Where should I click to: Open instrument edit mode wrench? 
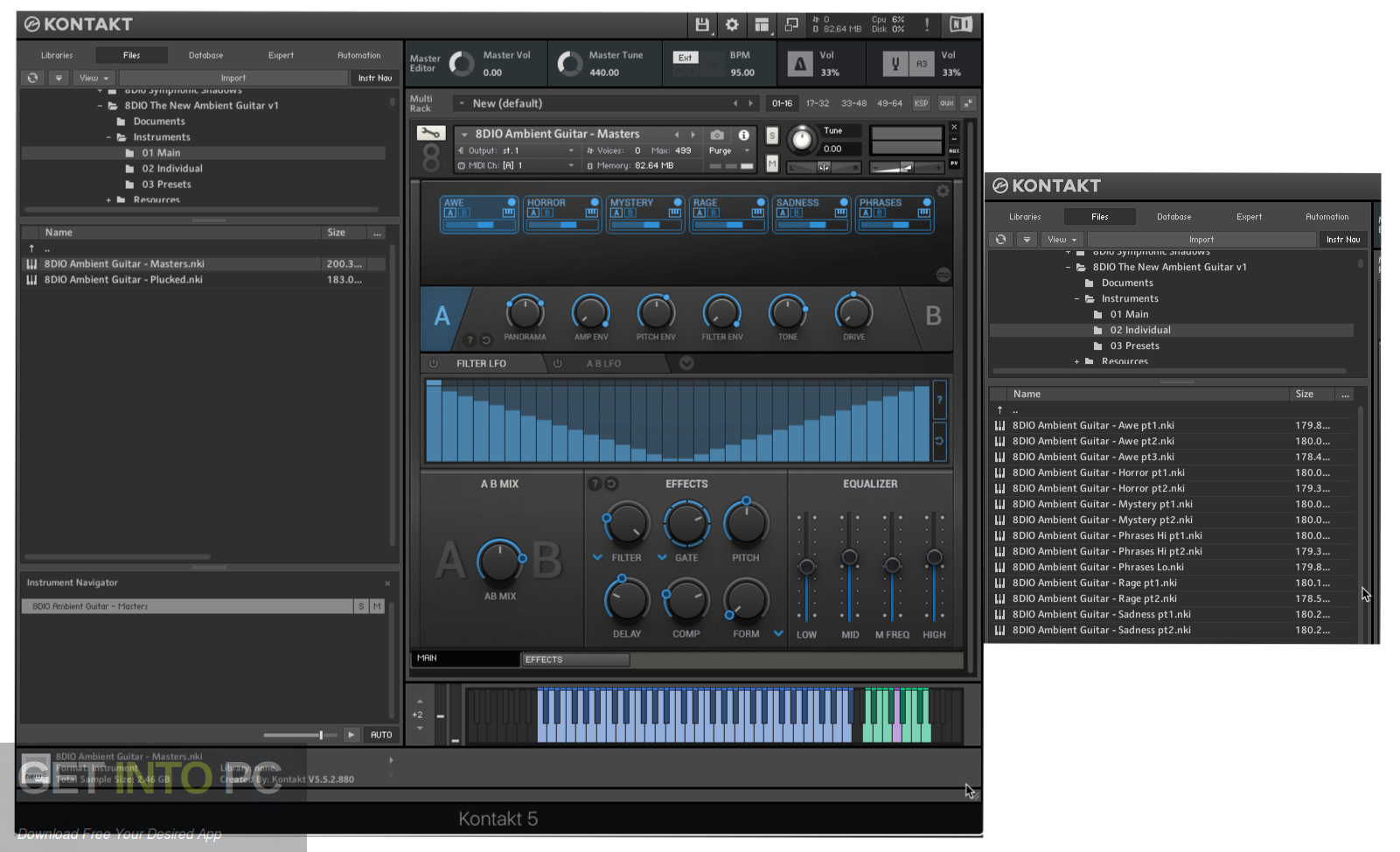(x=430, y=133)
